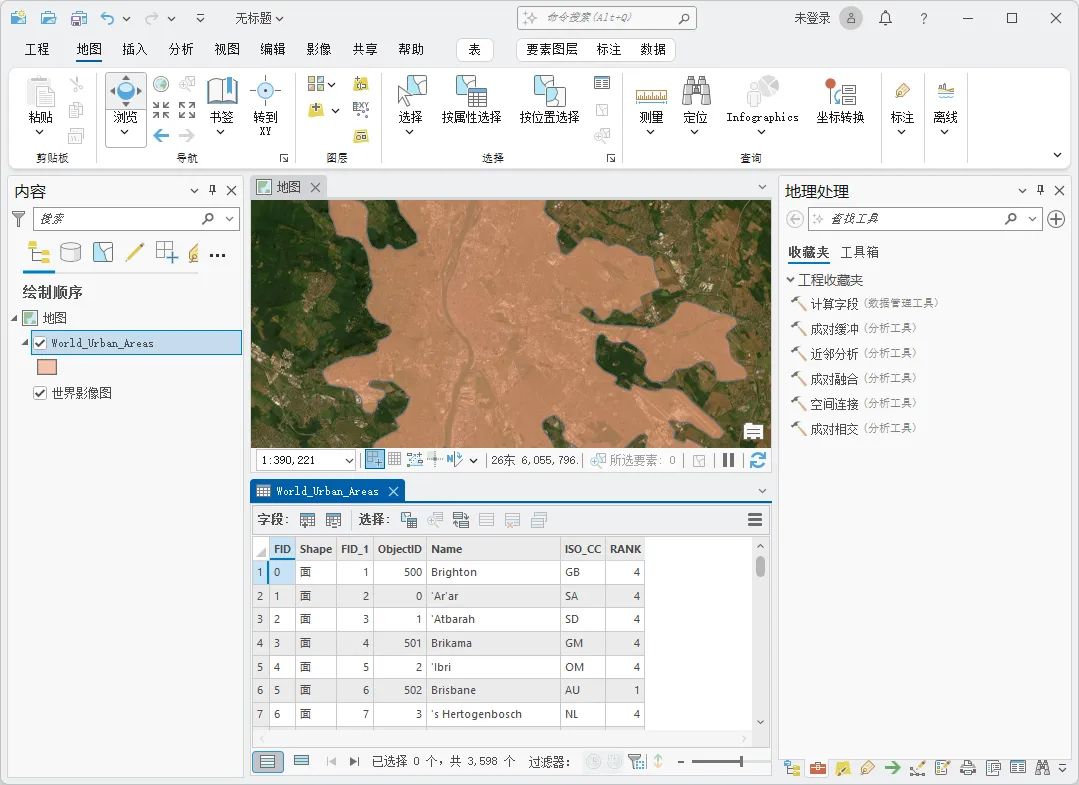Open the Labeling (标注) ribbon tool
The width and height of the screenshot is (1079, 785).
coord(901,105)
